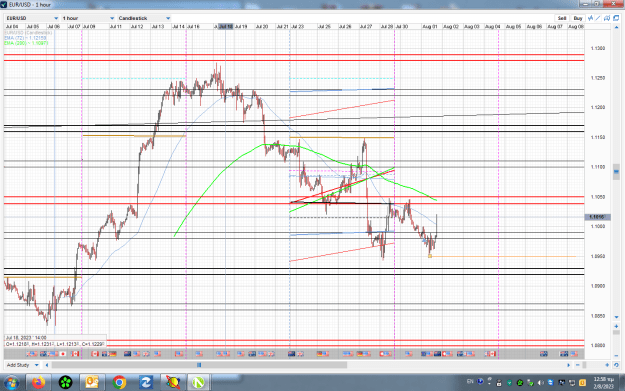Image resolution: width=625 pixels, height=391 pixels.
Task: Click the EUR/USD (Candlestick) legend label
Action: click(28, 32)
